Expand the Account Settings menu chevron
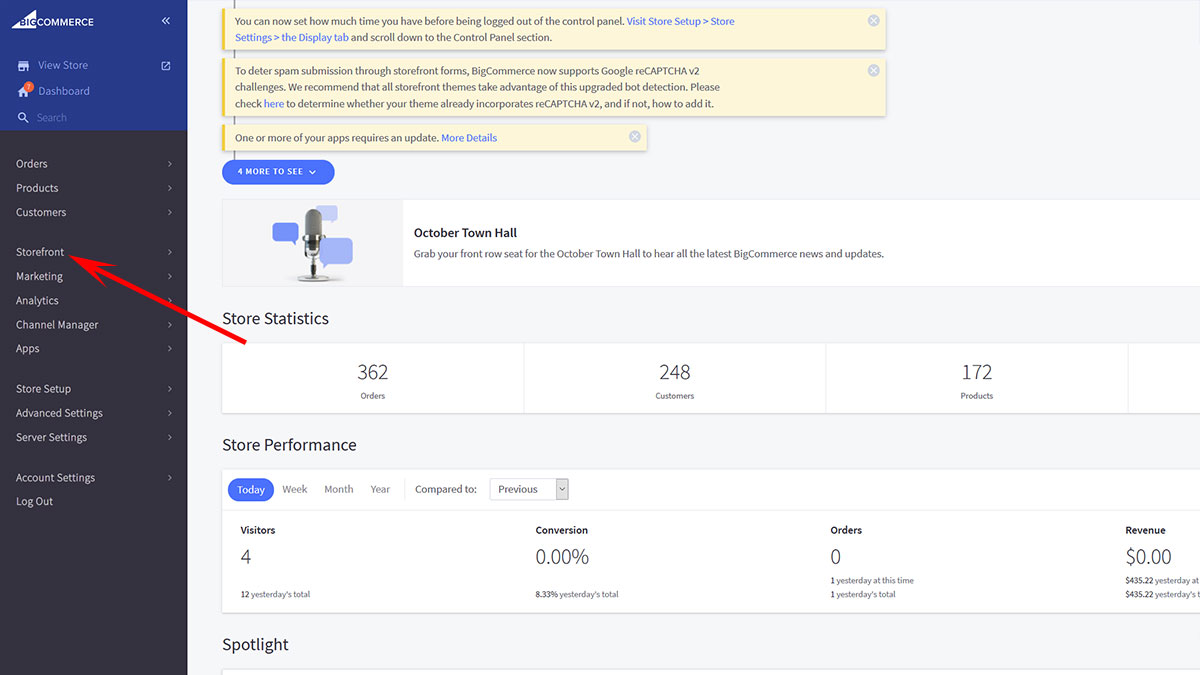 tap(170, 478)
